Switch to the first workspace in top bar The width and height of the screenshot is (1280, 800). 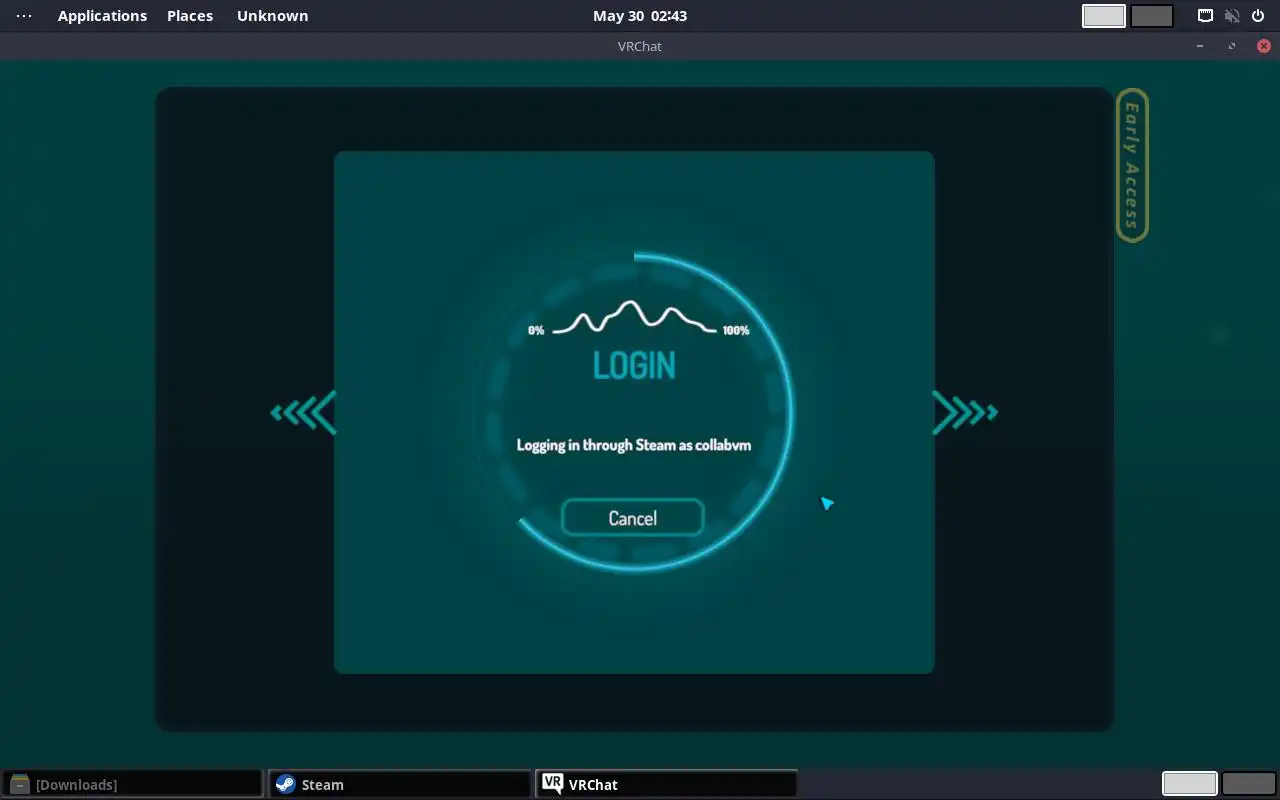point(1104,16)
